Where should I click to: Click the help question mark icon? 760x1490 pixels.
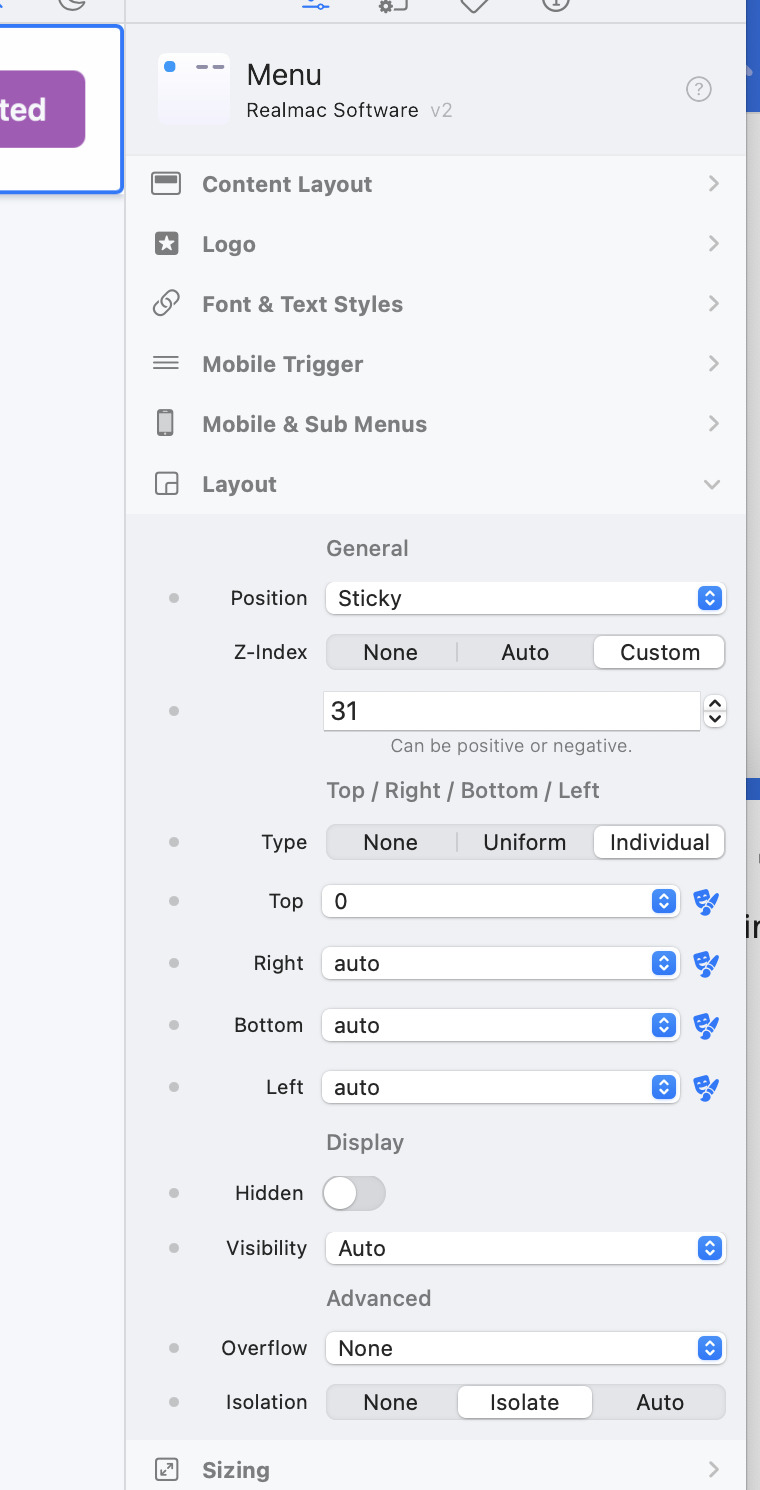point(699,90)
